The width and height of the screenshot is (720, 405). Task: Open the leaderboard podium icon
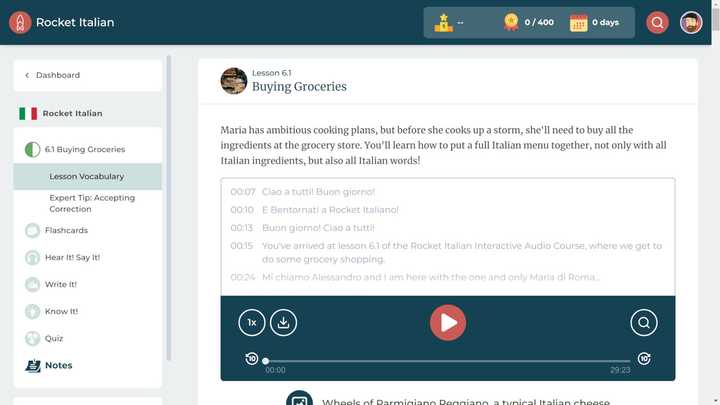[444, 22]
